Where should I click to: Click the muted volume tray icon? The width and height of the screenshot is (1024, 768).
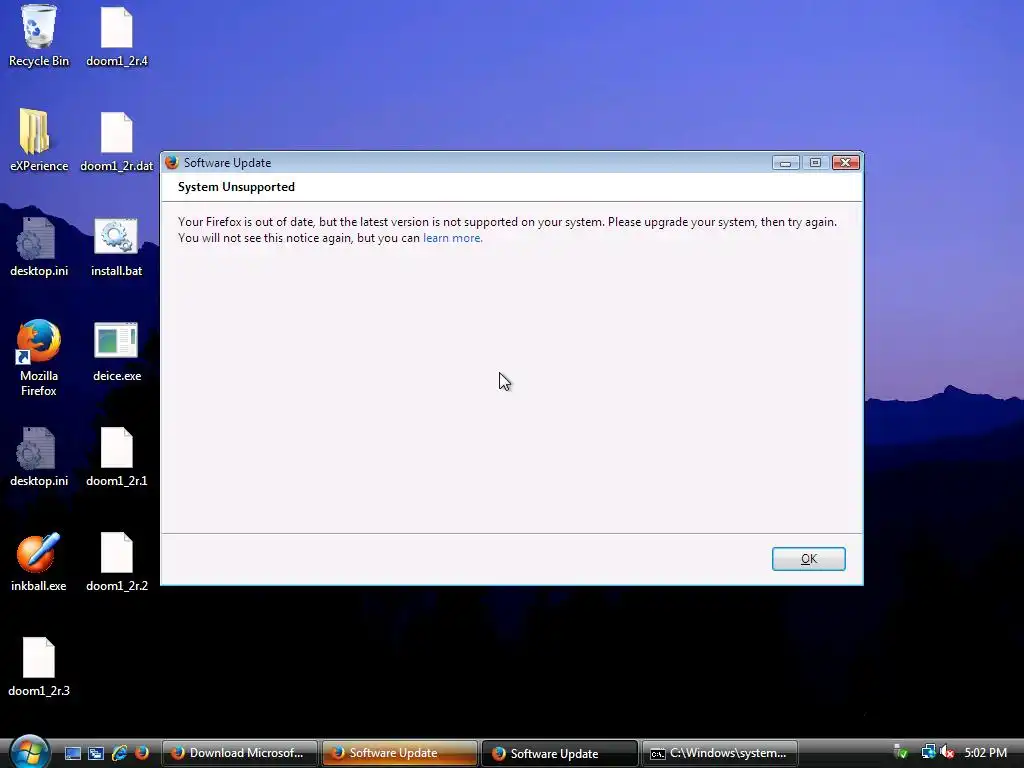[x=948, y=752]
